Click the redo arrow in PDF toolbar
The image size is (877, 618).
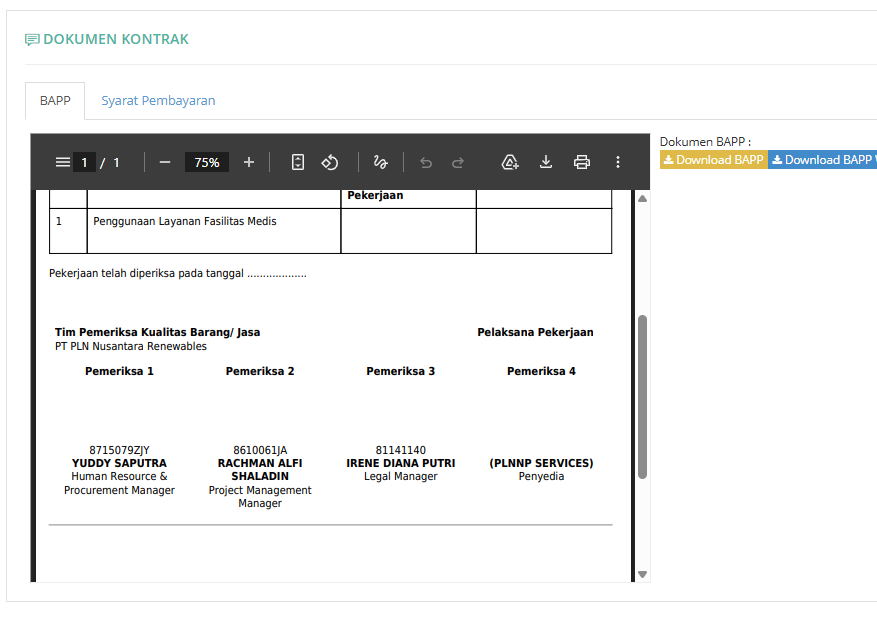pyautogui.click(x=458, y=162)
